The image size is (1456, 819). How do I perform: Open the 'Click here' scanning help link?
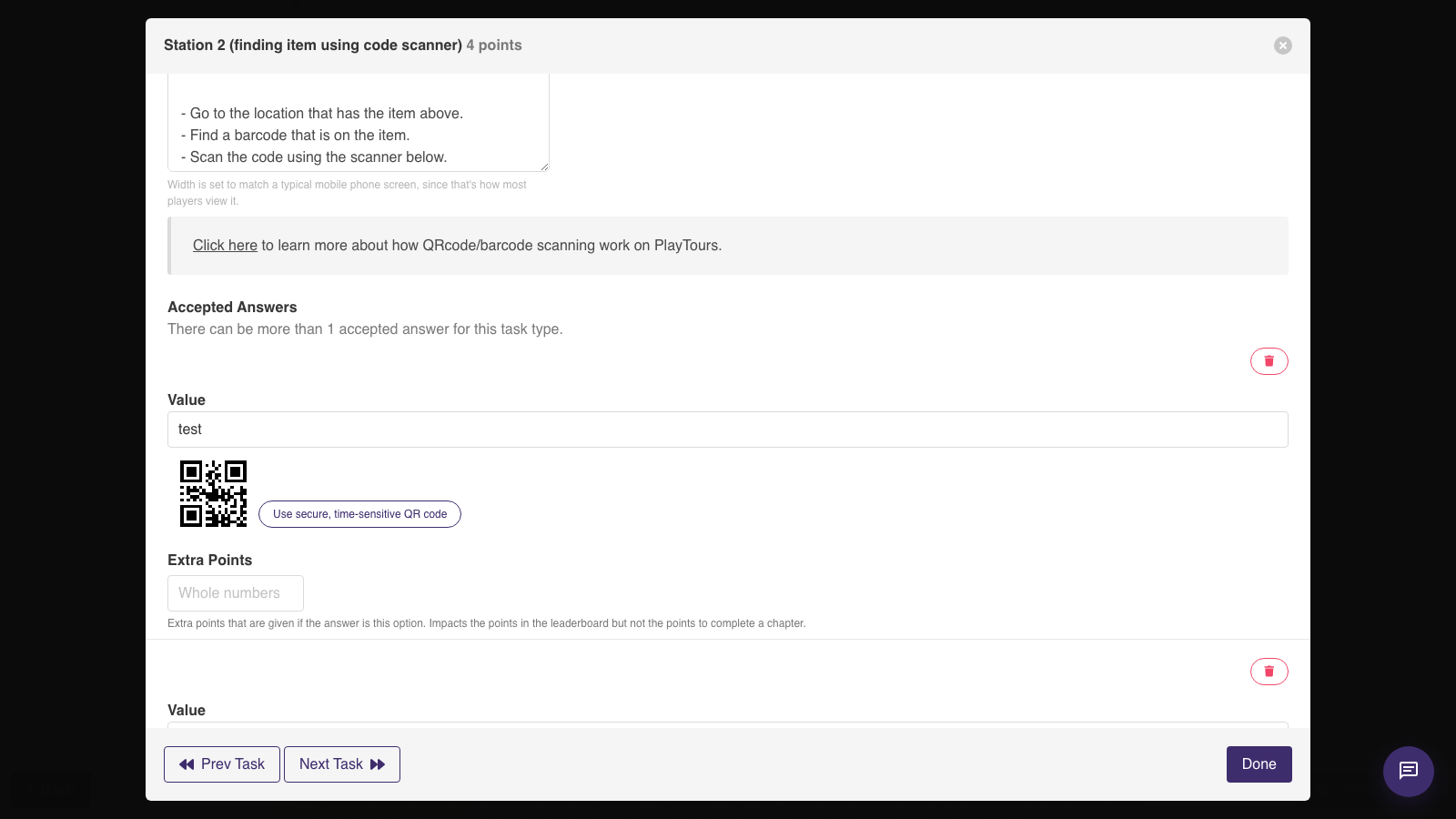[225, 246]
